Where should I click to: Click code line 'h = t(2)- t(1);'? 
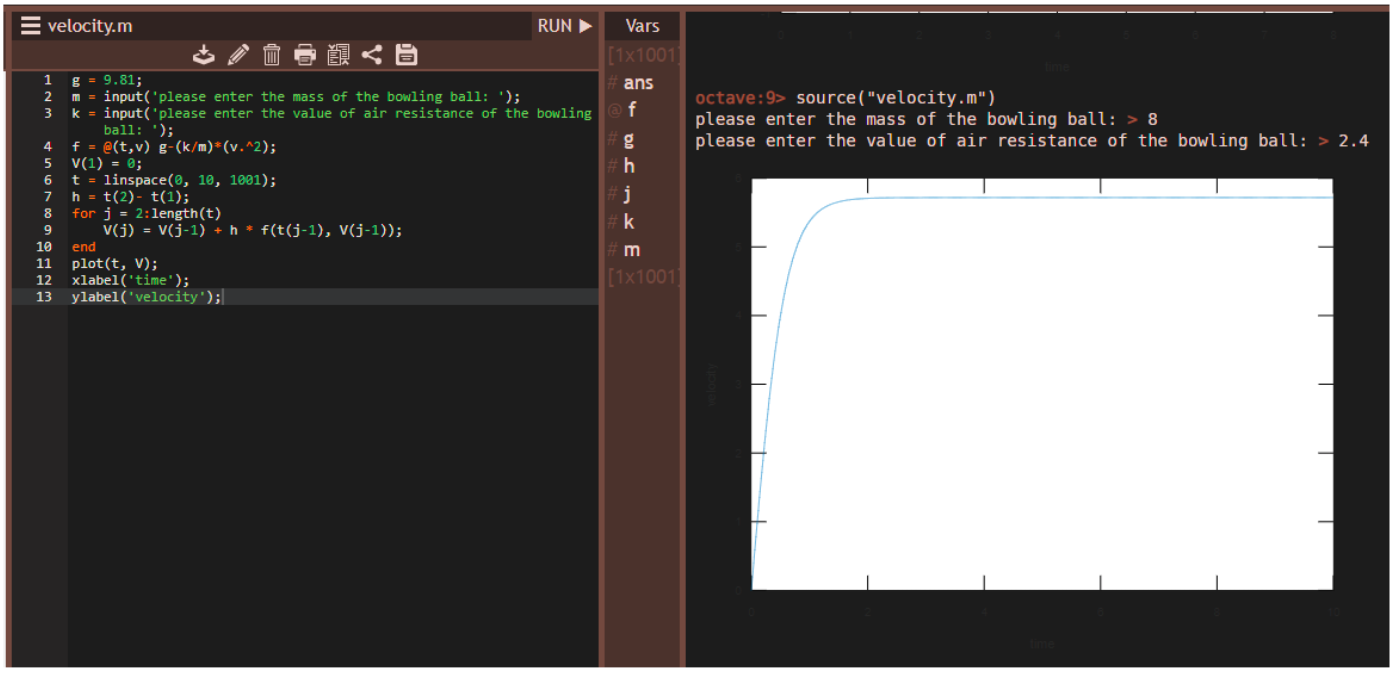pyautogui.click(x=130, y=197)
